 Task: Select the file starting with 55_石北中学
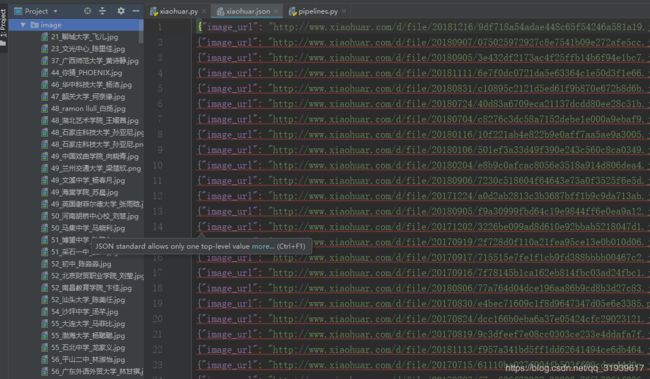tap(88, 348)
